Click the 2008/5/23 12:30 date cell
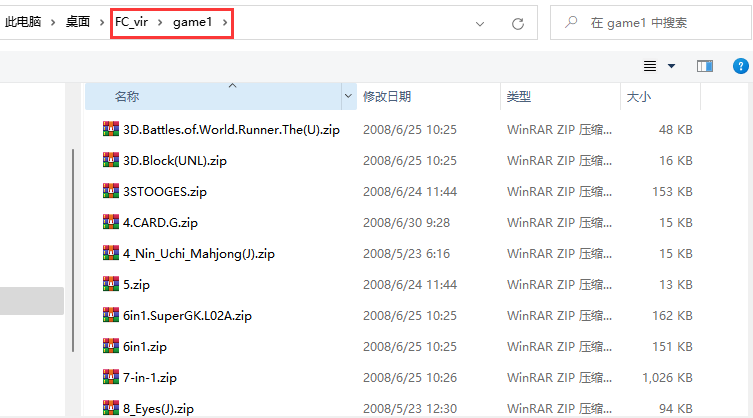The width and height of the screenshot is (753, 418). tap(410, 408)
